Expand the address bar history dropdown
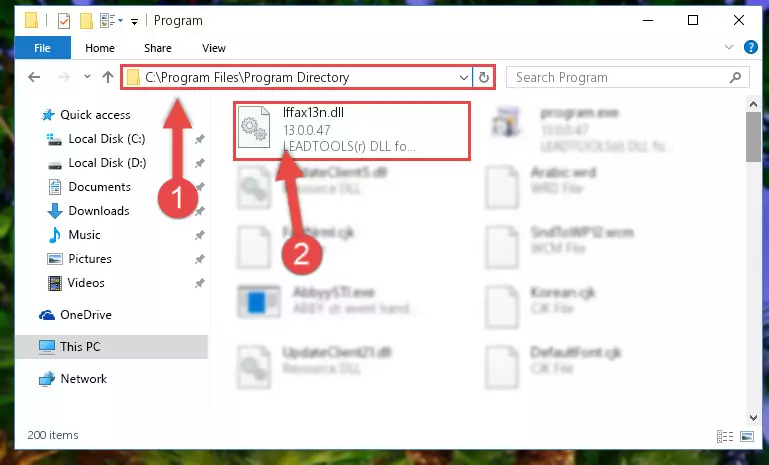The height and width of the screenshot is (465, 769). [463, 78]
